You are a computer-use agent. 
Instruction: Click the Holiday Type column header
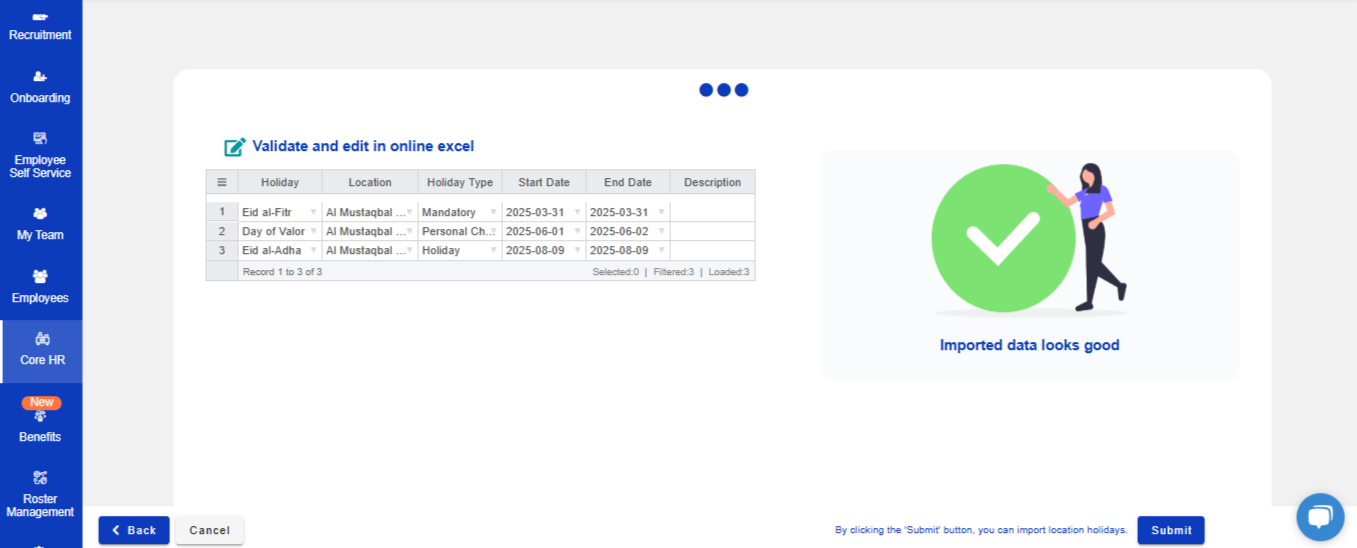460,182
